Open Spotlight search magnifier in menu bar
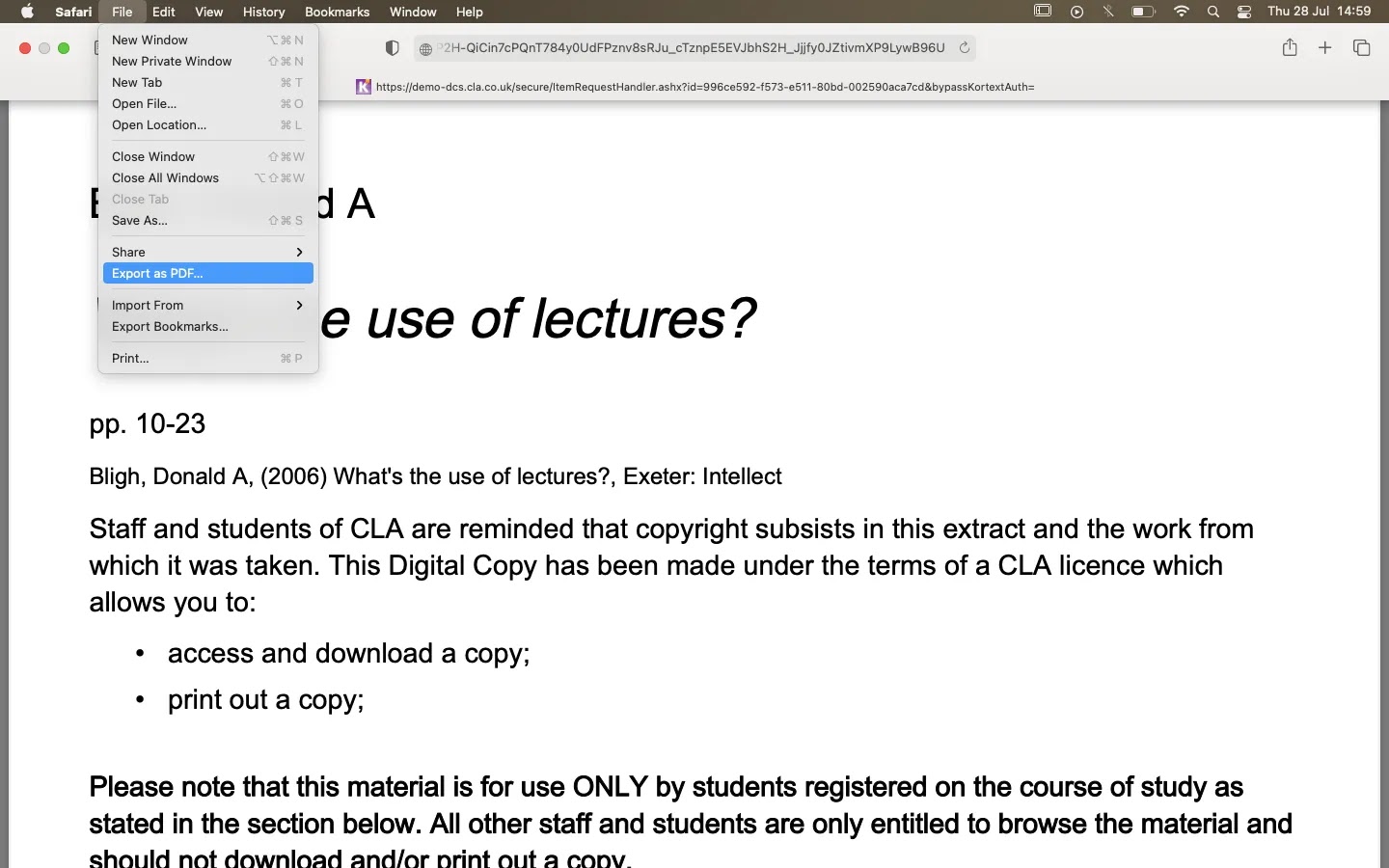 (x=1213, y=12)
